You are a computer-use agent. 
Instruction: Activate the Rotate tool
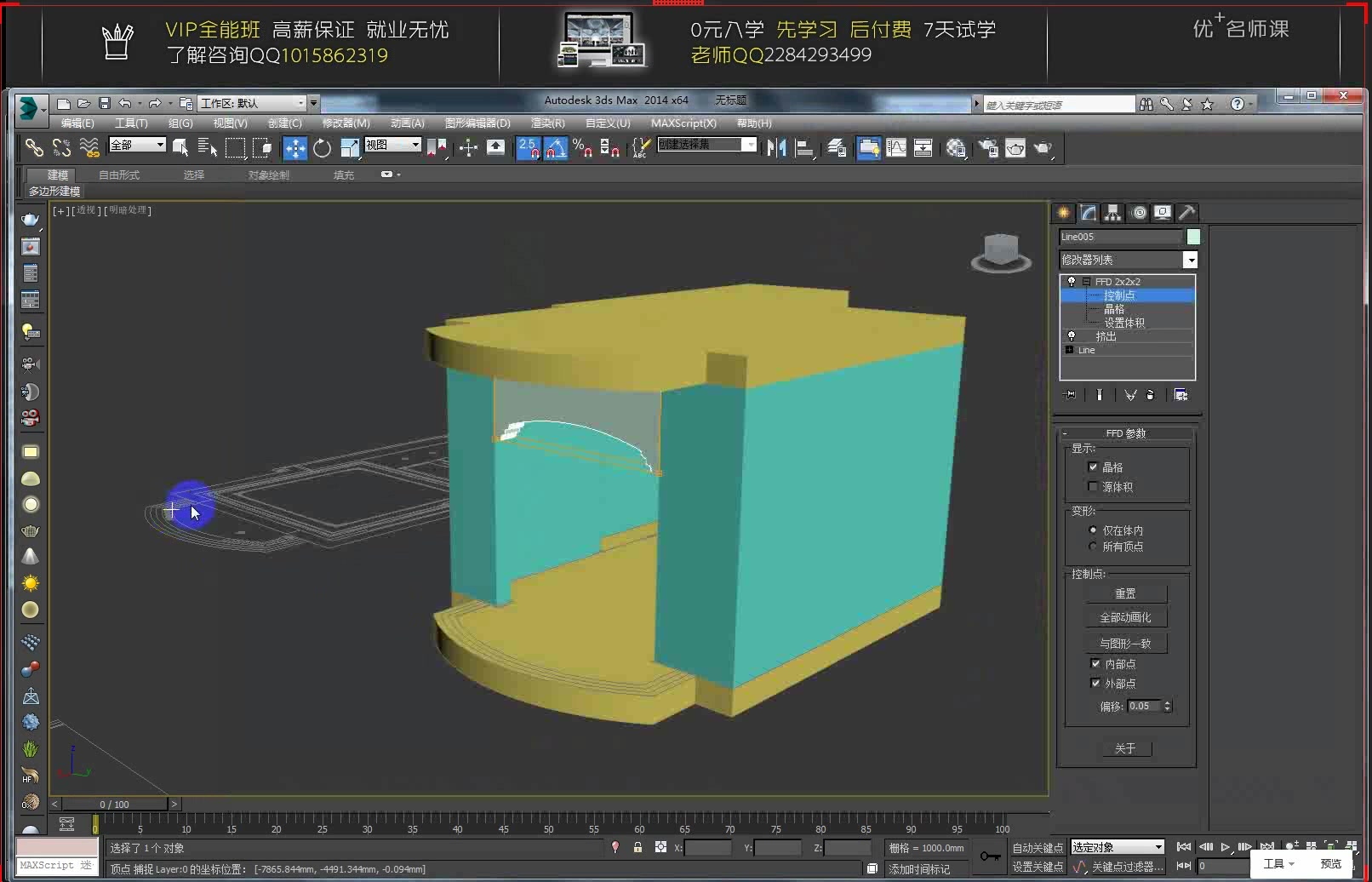[323, 148]
